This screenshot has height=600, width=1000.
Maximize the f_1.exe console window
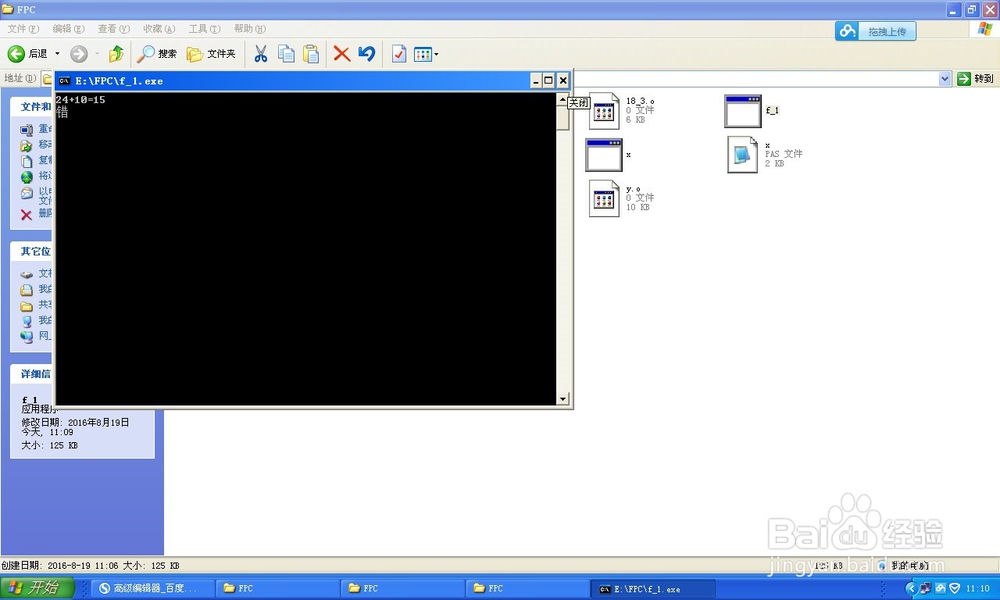coord(548,80)
